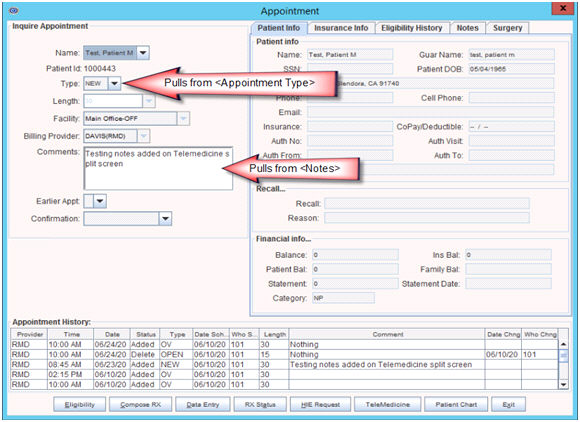The width and height of the screenshot is (580, 422).
Task: Click the HIE Request button
Action: (x=320, y=405)
